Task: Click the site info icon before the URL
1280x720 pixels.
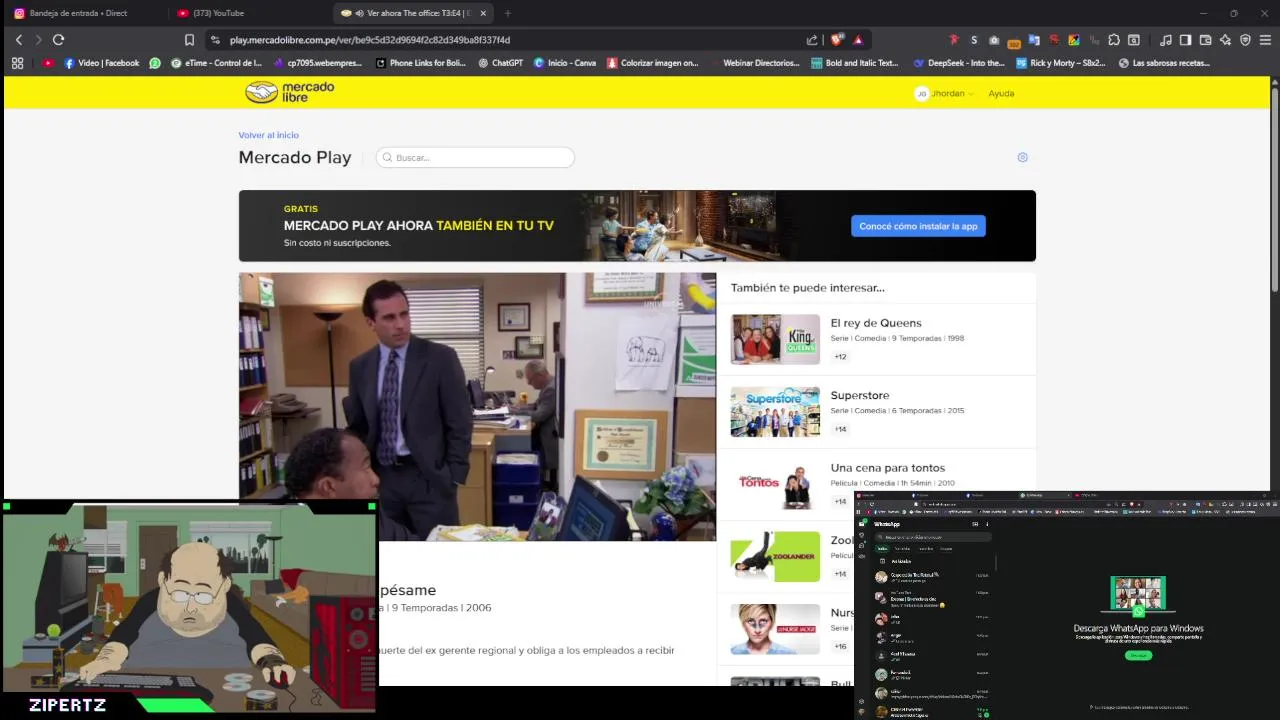Action: click(x=215, y=40)
